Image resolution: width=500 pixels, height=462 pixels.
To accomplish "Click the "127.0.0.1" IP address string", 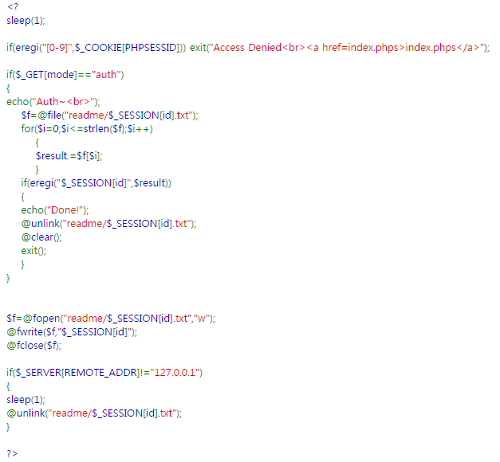I will 175,372.
